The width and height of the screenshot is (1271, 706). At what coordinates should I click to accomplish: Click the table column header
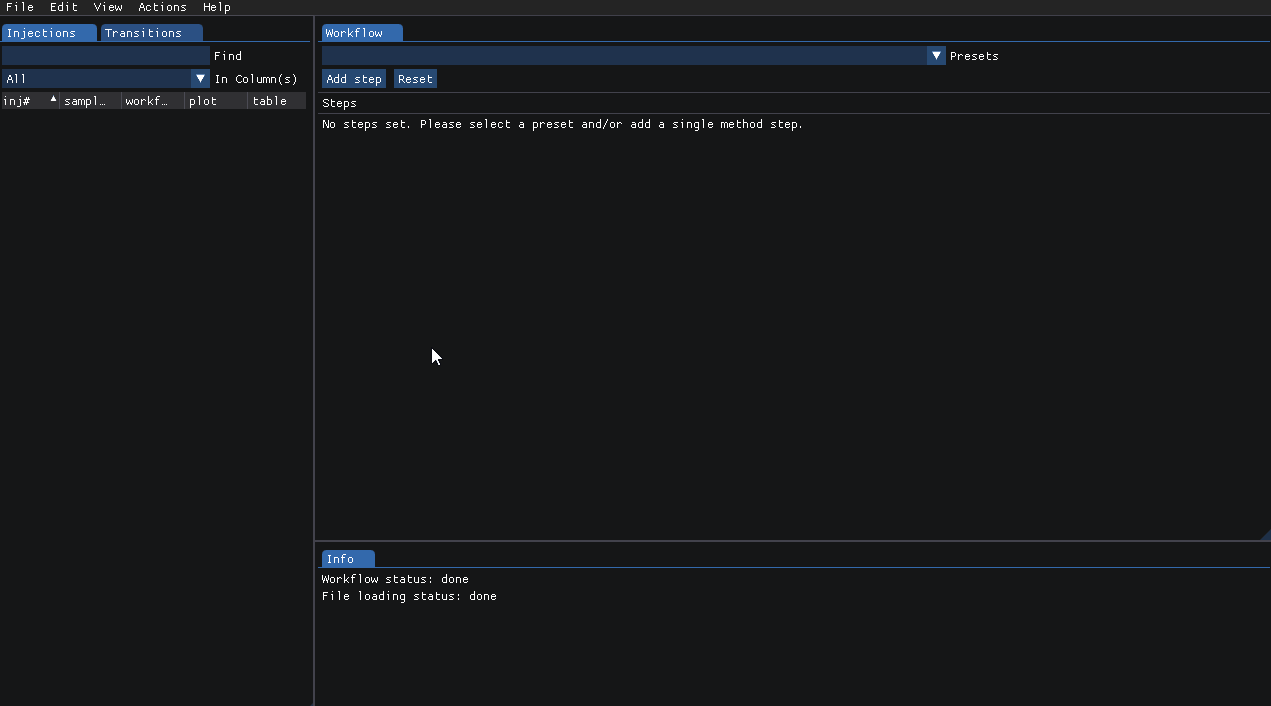pyautogui.click(x=277, y=101)
